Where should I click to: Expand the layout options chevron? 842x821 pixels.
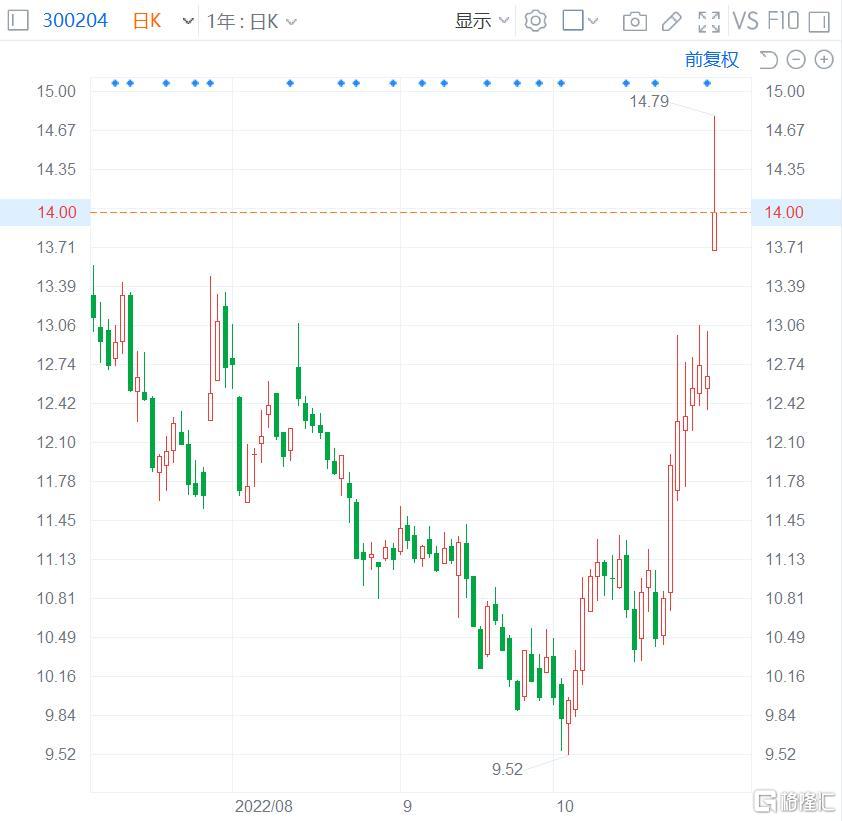[x=593, y=21]
